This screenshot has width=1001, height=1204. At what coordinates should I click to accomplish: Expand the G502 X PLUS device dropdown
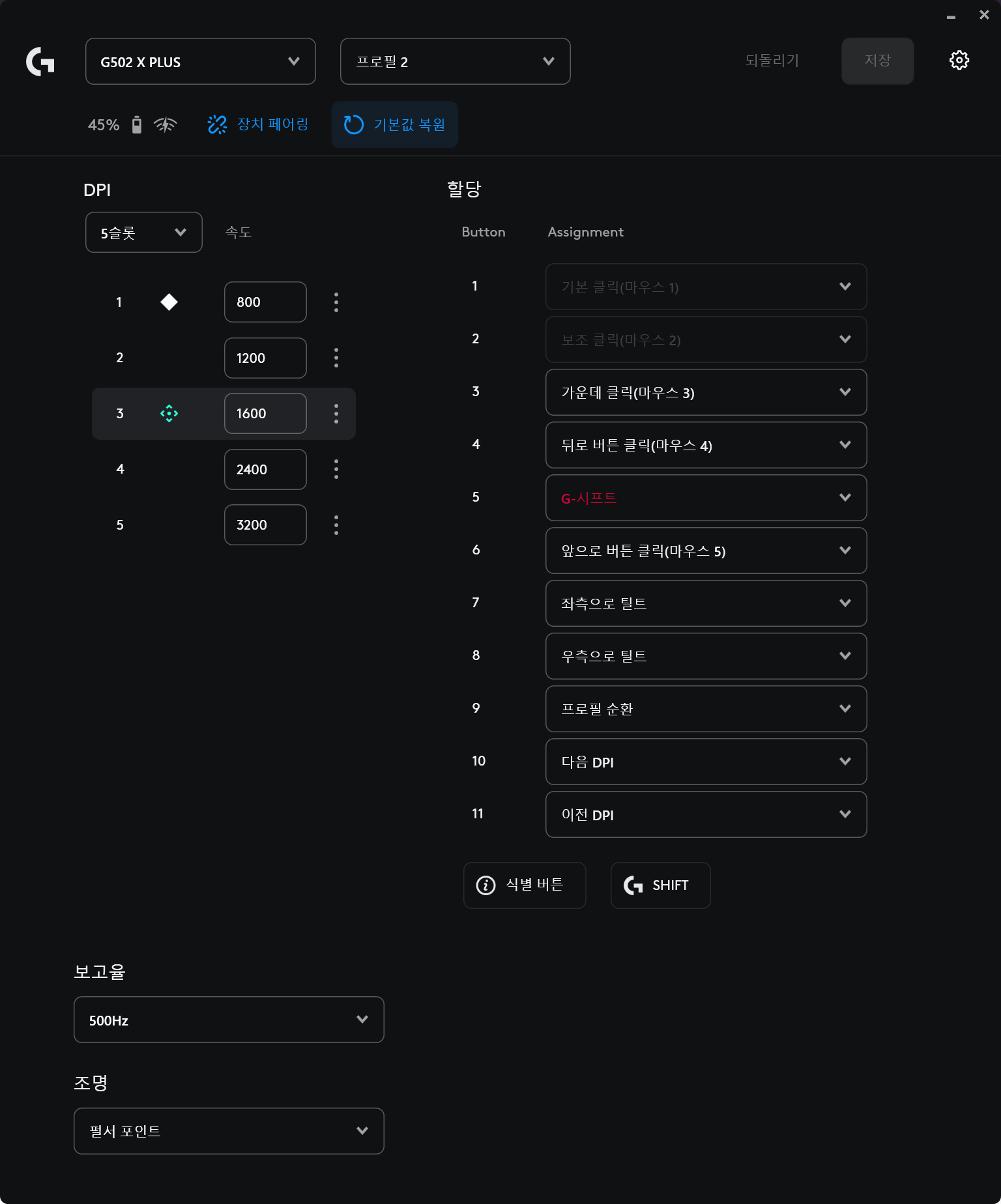[201, 61]
